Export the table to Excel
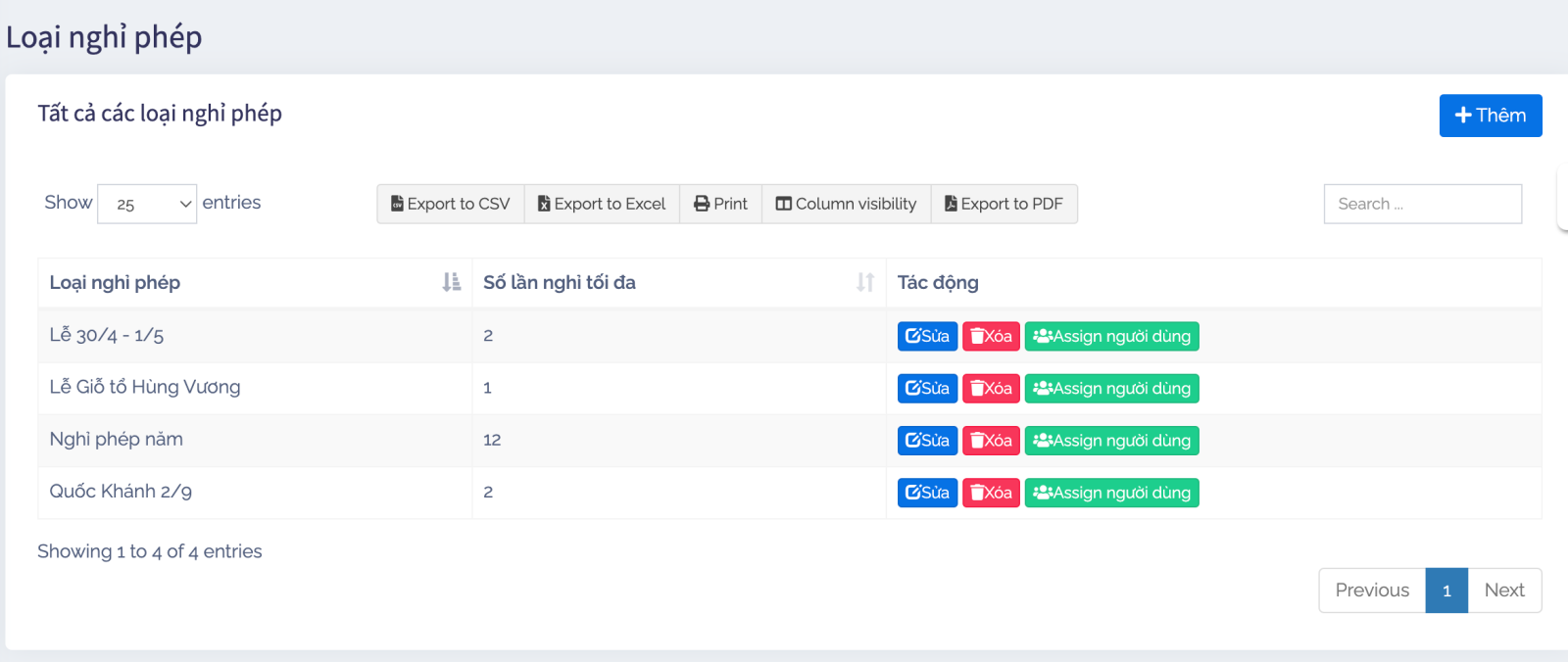The image size is (1568, 662). [x=602, y=204]
